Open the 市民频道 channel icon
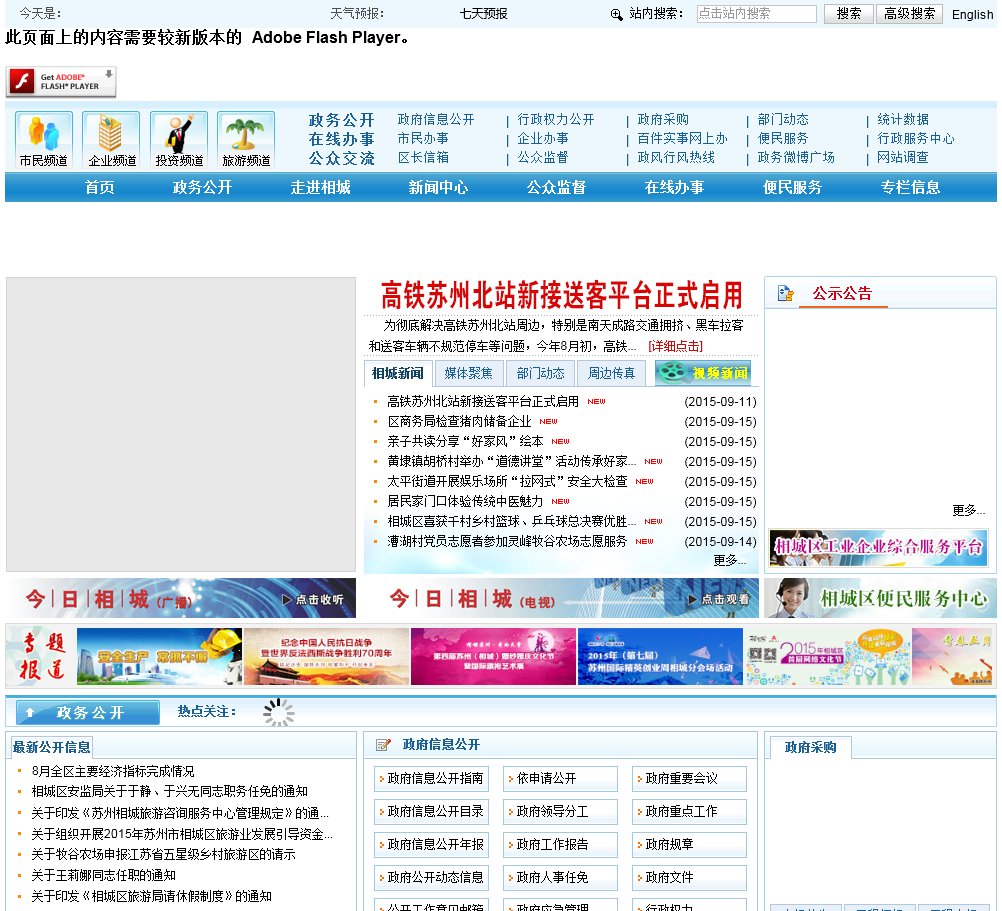The image size is (1002, 911). (43, 133)
